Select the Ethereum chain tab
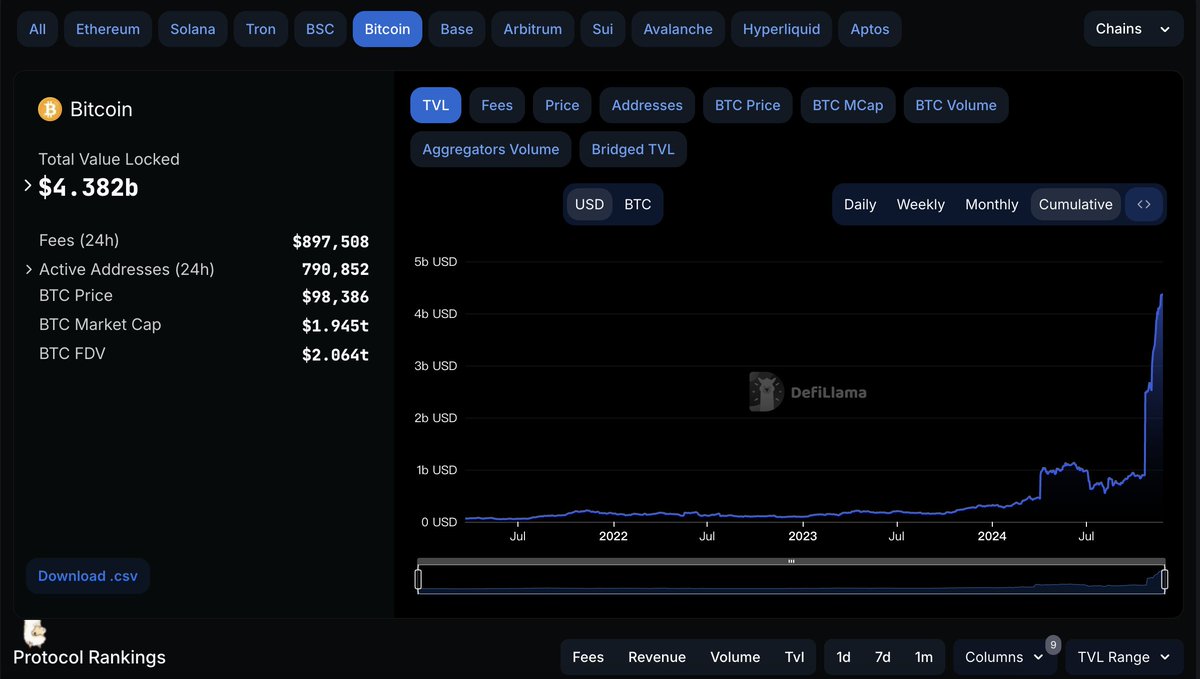The image size is (1200, 679). [x=108, y=29]
